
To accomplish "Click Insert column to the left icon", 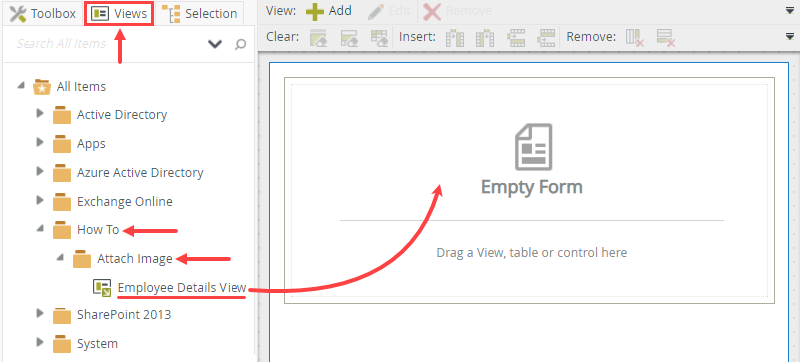I will pyautogui.click(x=454, y=38).
